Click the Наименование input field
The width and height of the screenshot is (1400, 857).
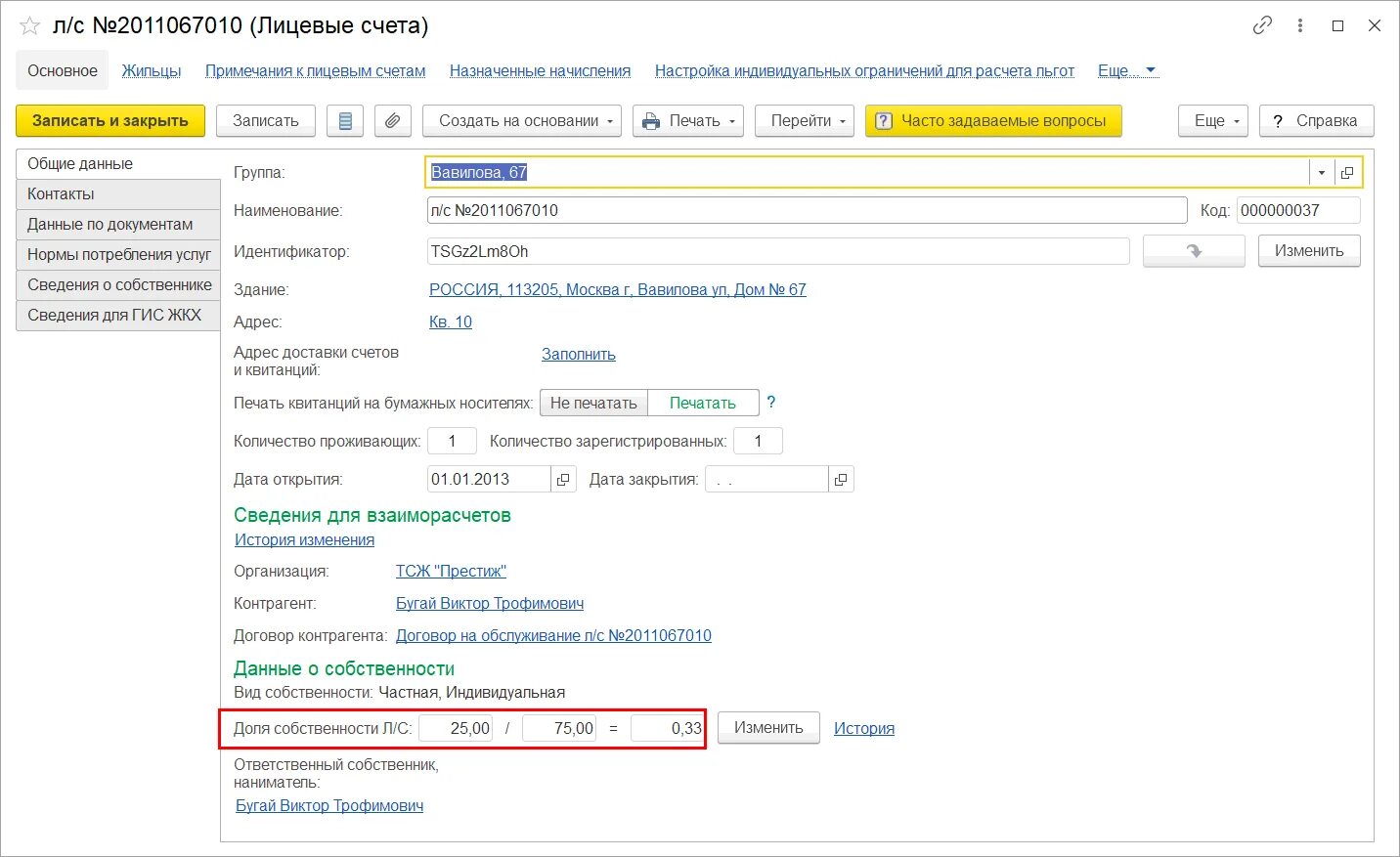click(x=807, y=210)
